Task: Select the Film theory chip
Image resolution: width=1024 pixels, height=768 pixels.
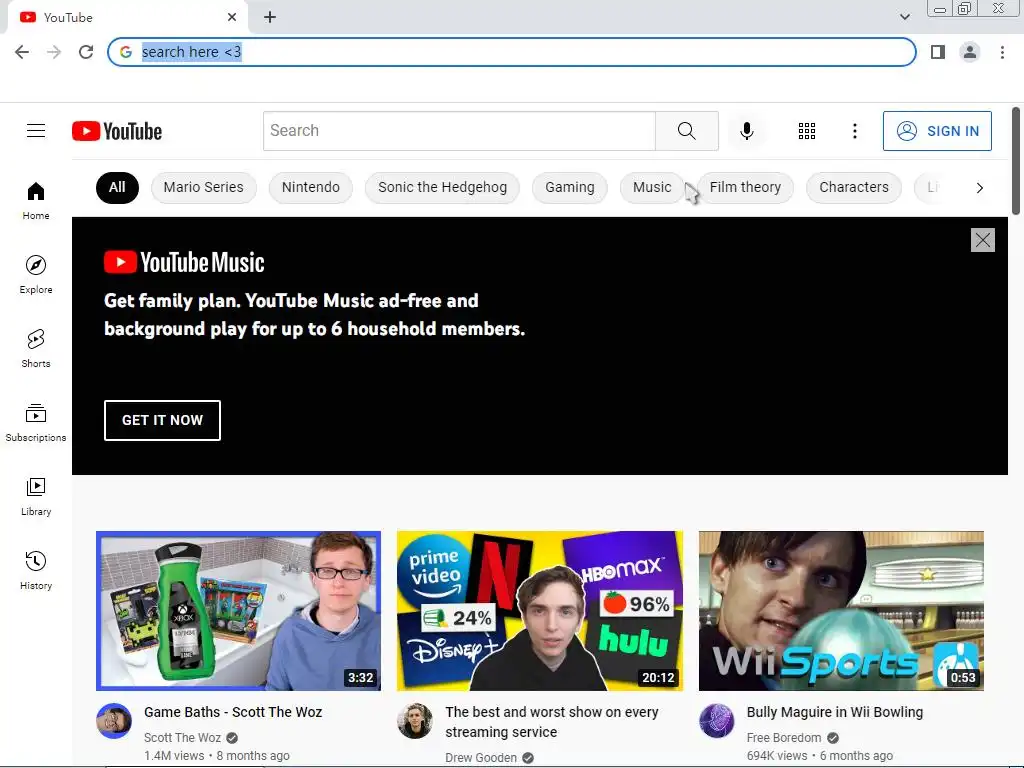Action: coord(745,187)
